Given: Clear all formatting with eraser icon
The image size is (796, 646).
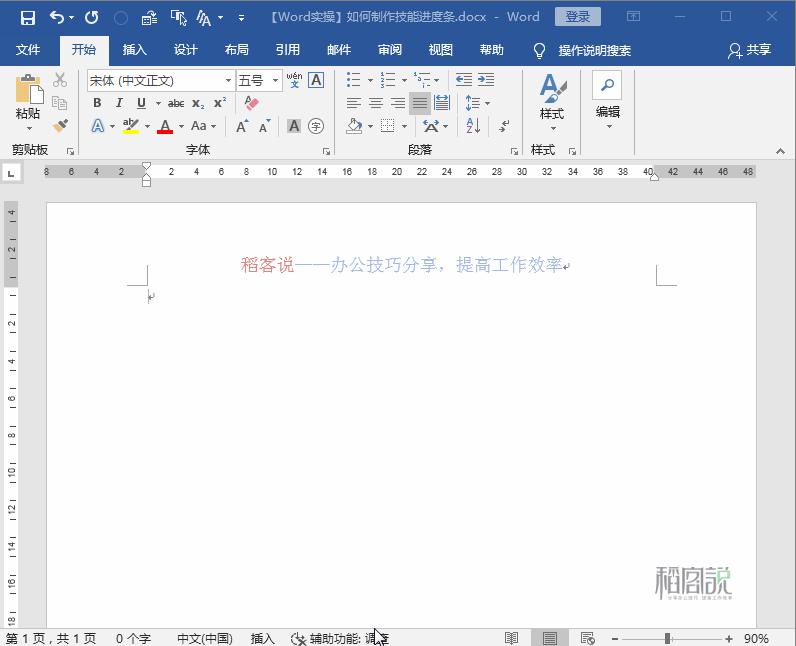Looking at the screenshot, I should coord(251,103).
